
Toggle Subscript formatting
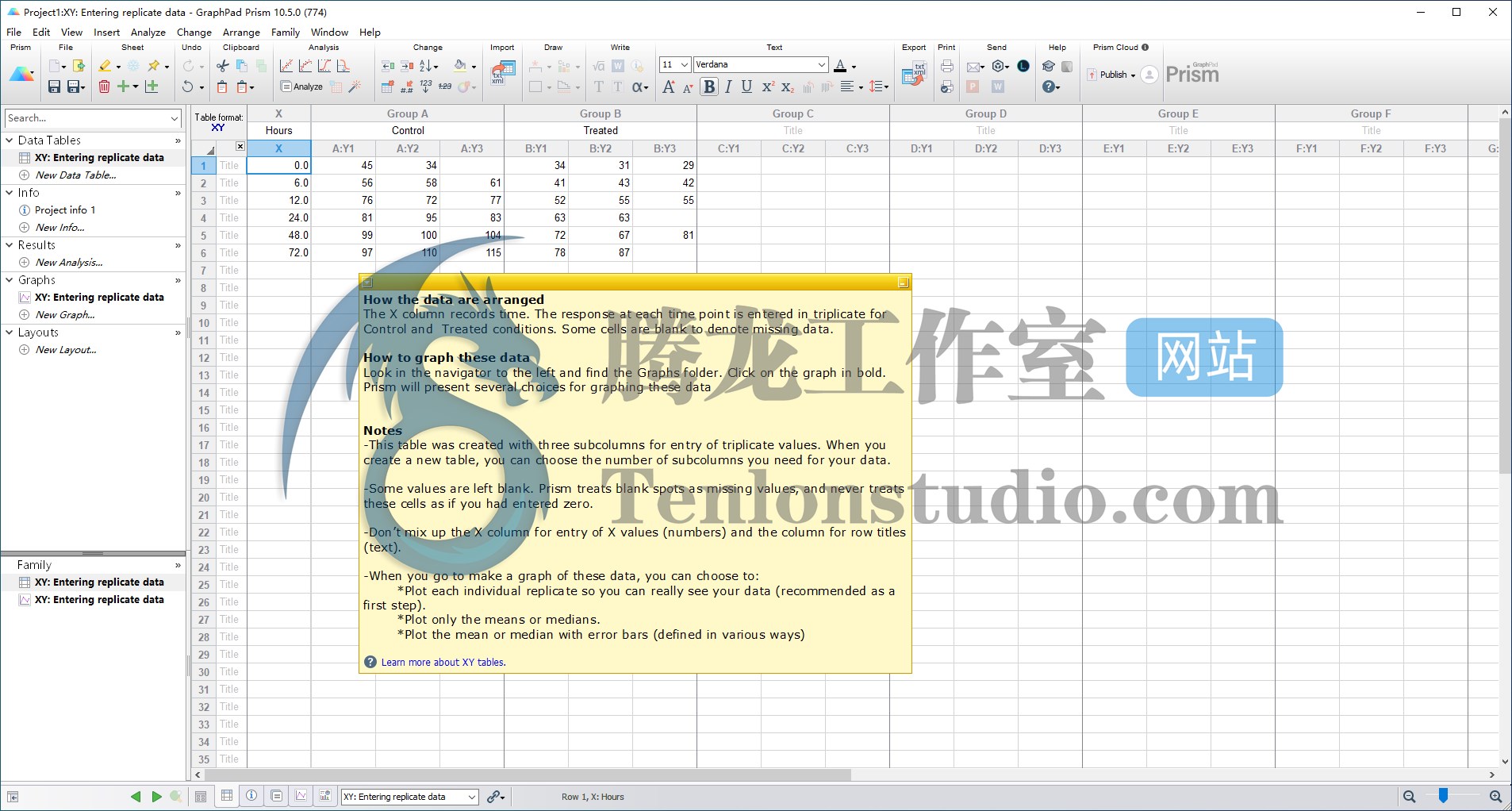[787, 86]
